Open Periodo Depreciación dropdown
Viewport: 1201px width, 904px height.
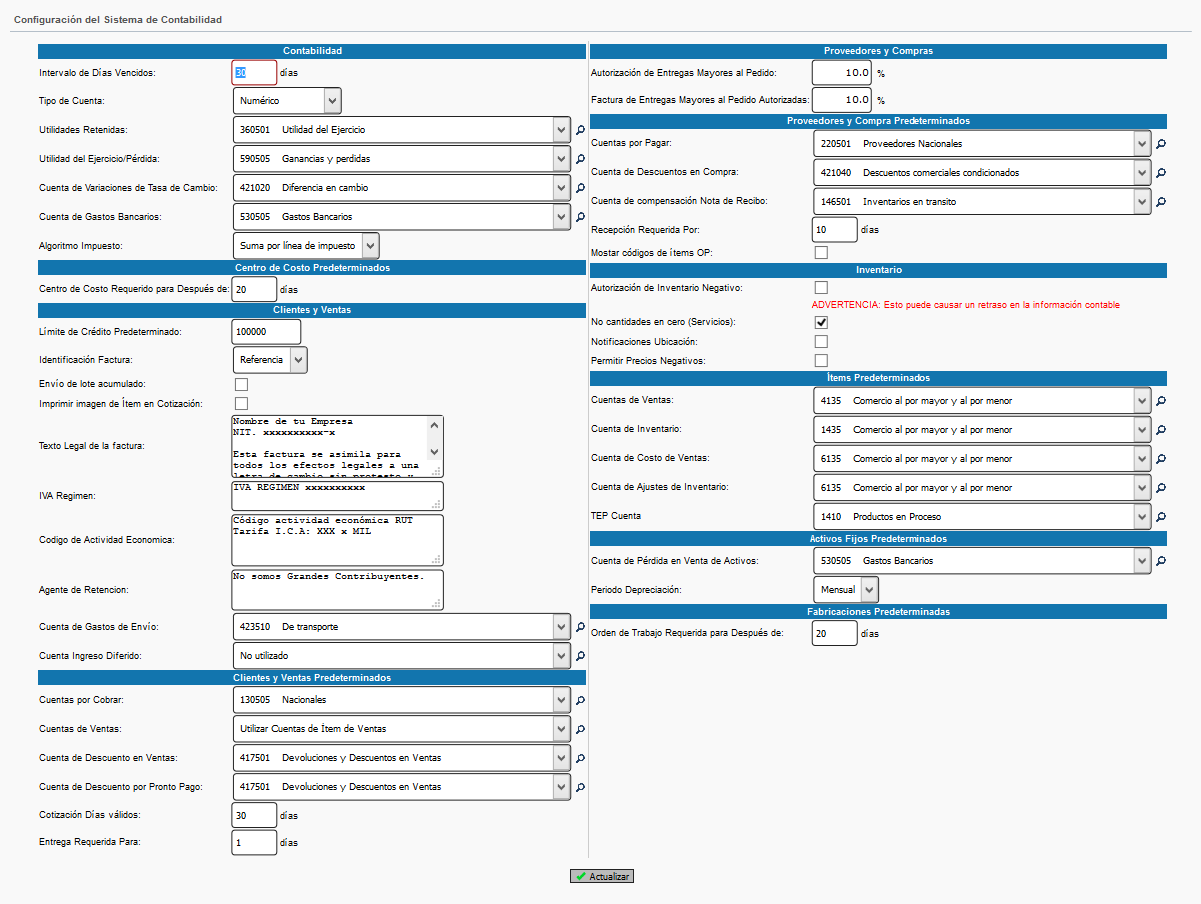click(845, 590)
